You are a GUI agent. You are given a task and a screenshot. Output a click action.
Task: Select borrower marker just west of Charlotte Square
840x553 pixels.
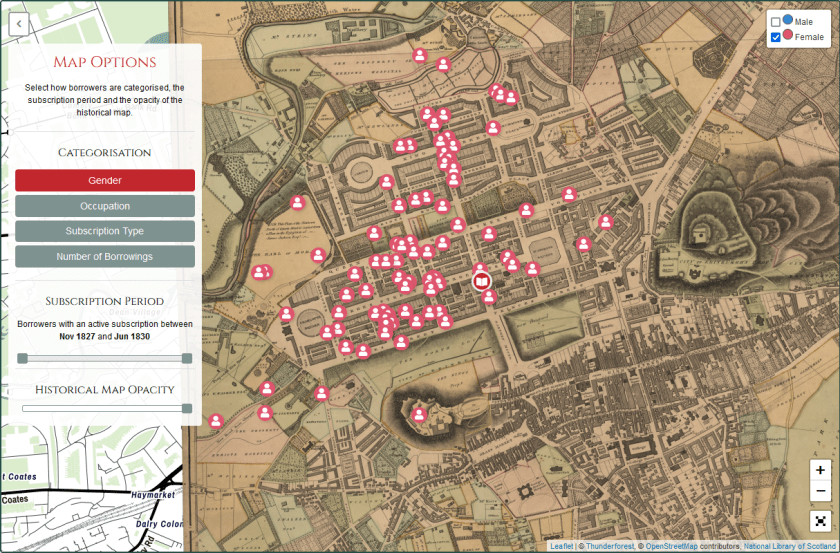click(287, 313)
